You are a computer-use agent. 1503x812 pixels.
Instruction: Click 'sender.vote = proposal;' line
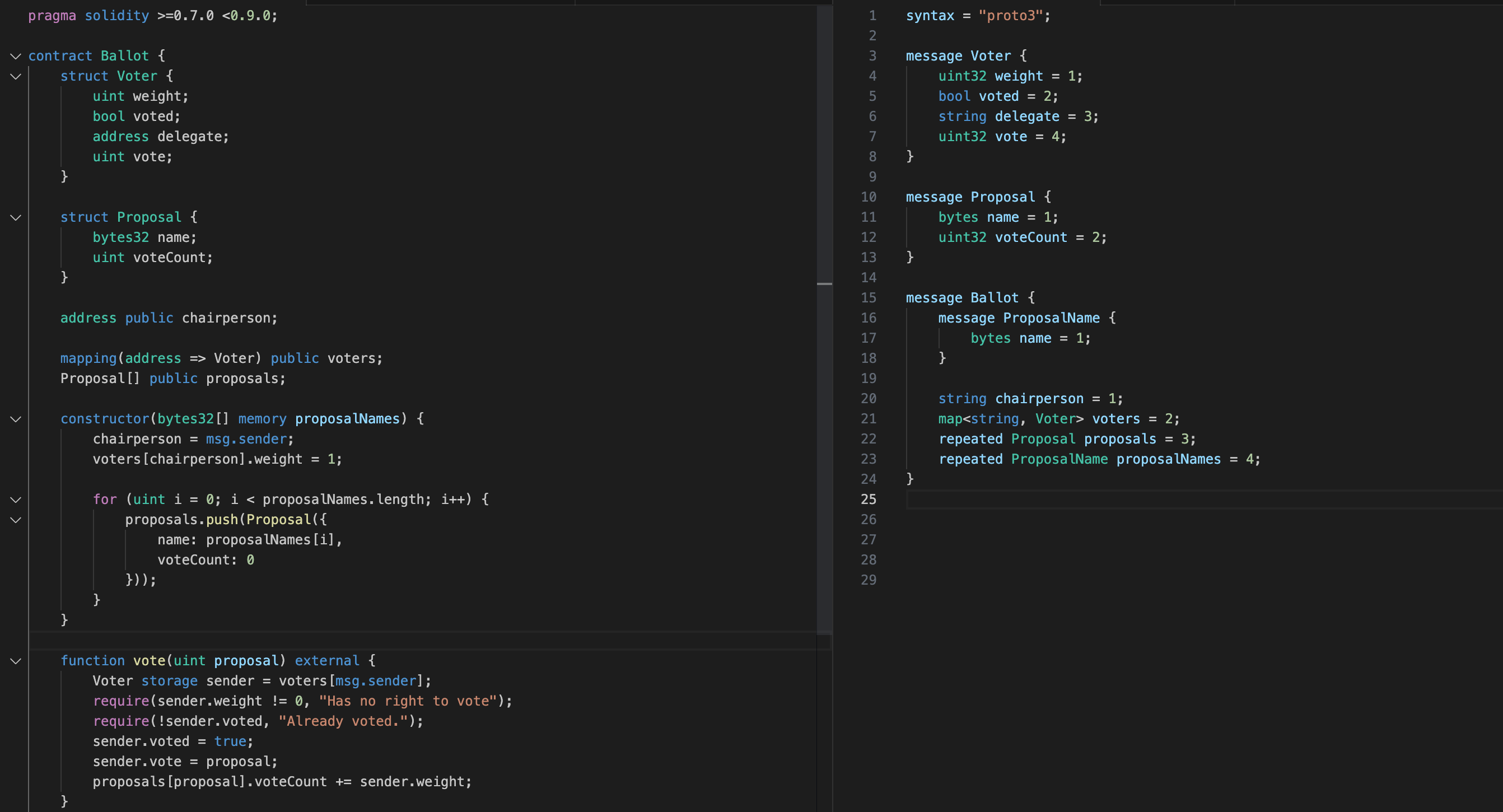click(185, 762)
